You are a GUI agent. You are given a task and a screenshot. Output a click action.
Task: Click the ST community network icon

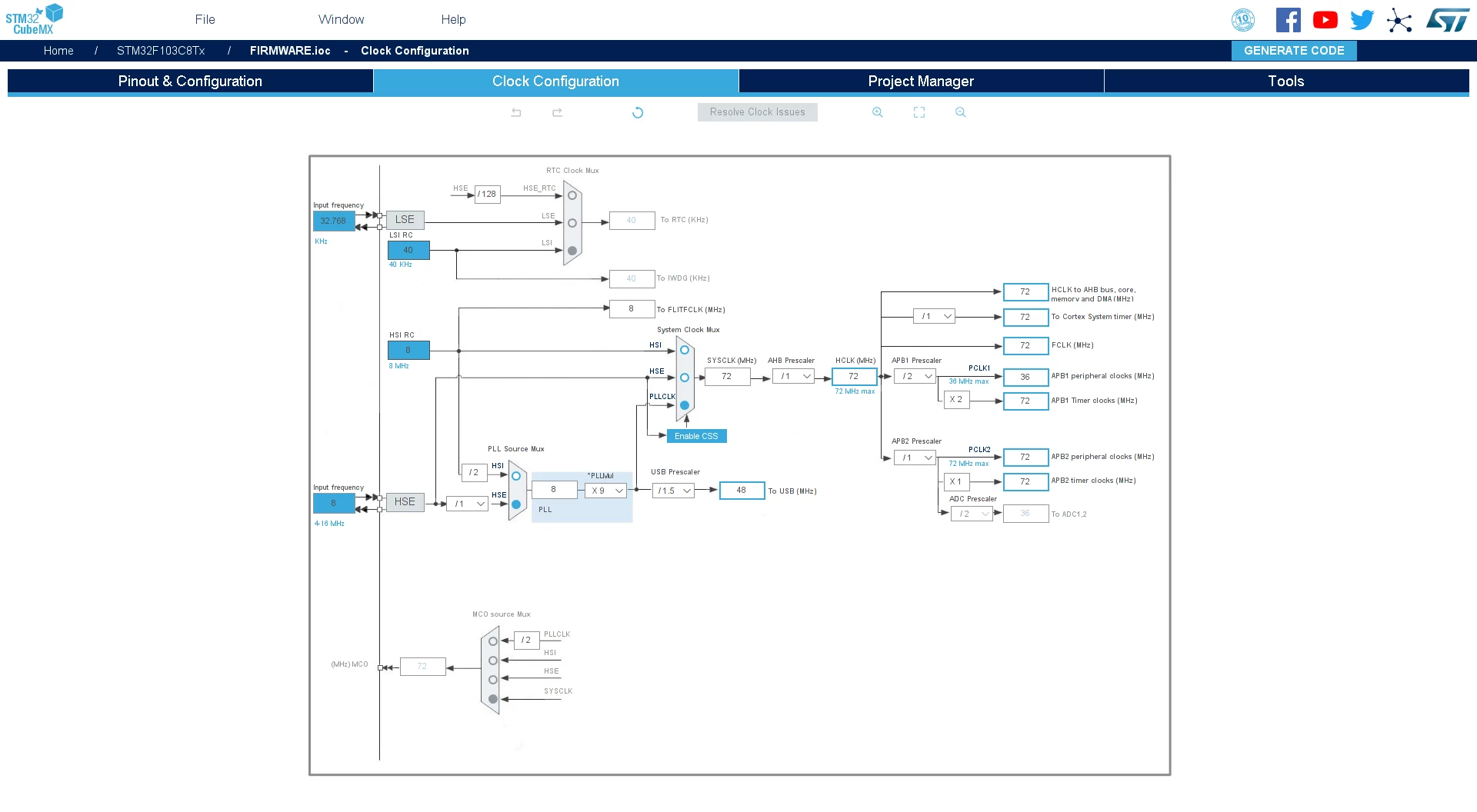tap(1399, 20)
